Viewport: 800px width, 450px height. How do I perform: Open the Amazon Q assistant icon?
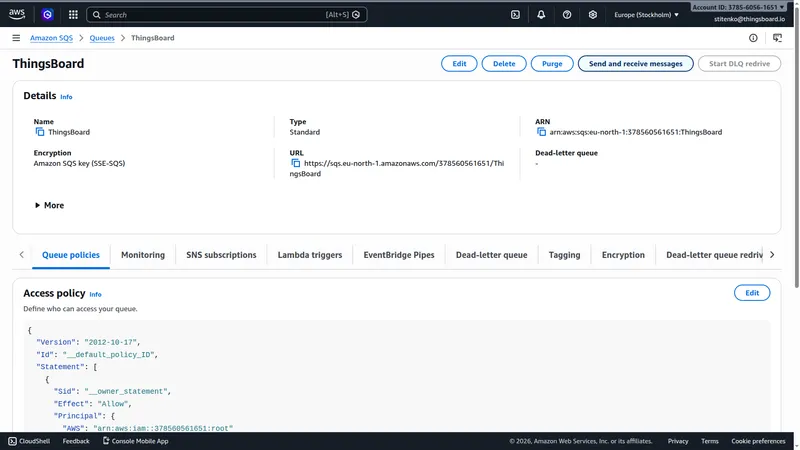pos(47,15)
